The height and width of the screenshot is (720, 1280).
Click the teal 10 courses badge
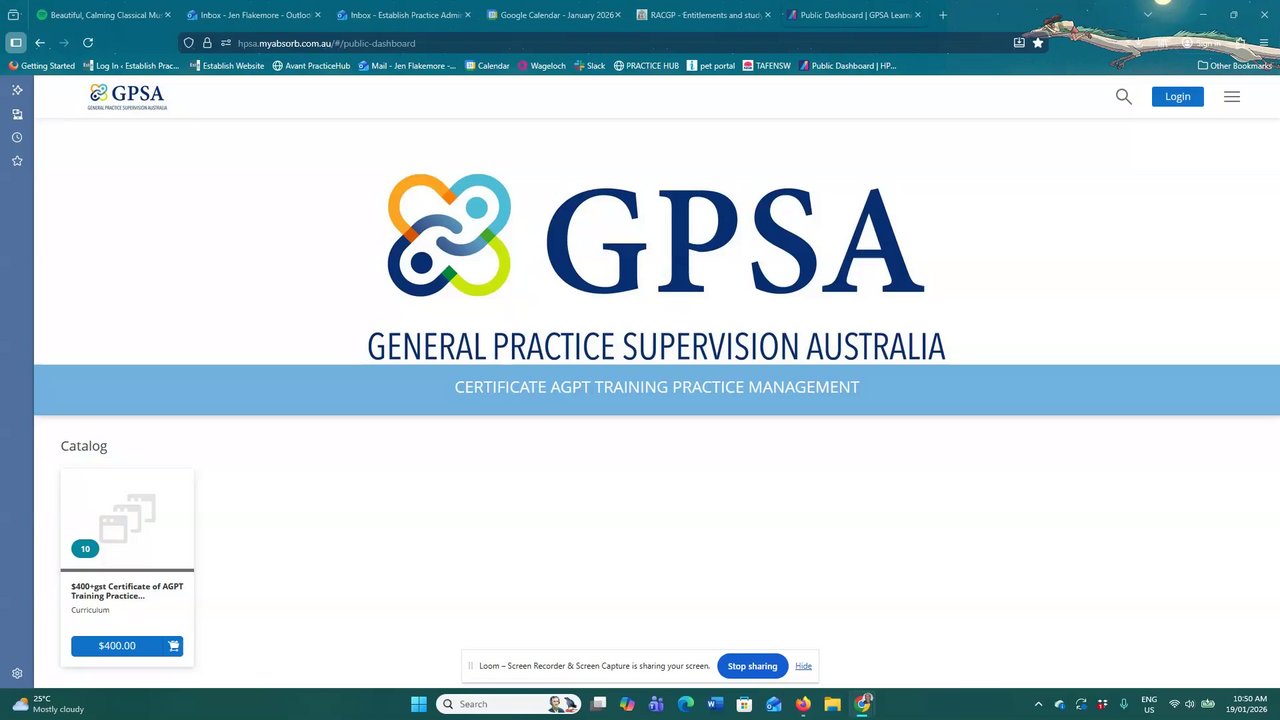pos(85,548)
